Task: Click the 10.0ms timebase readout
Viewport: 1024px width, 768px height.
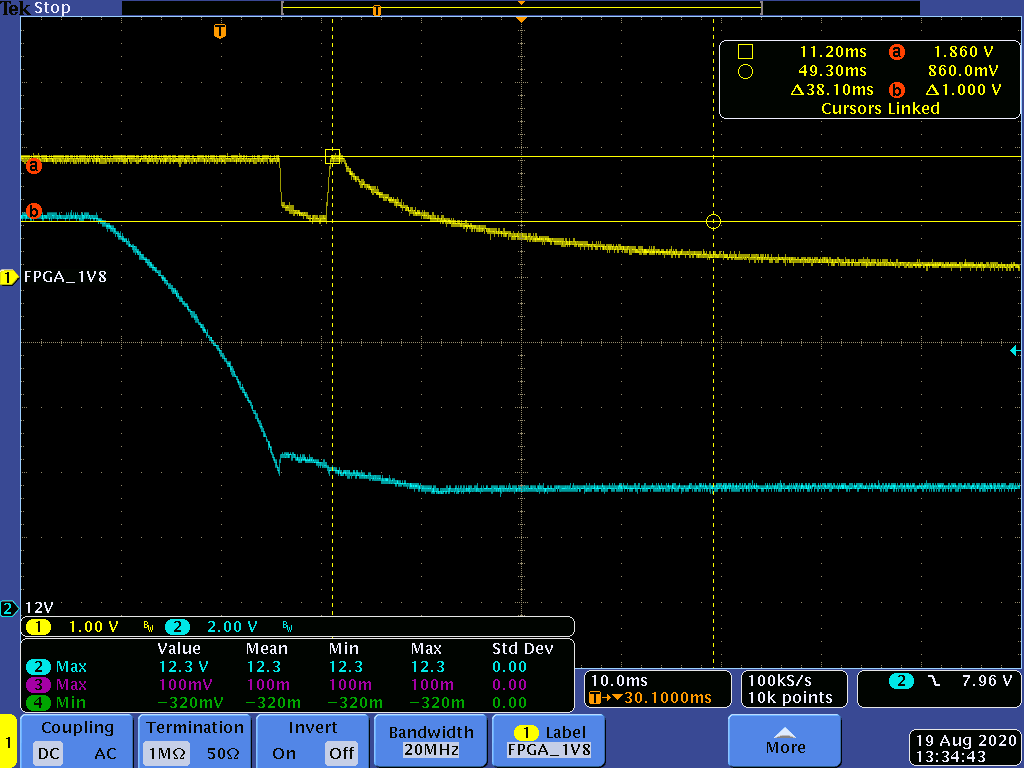Action: 618,680
